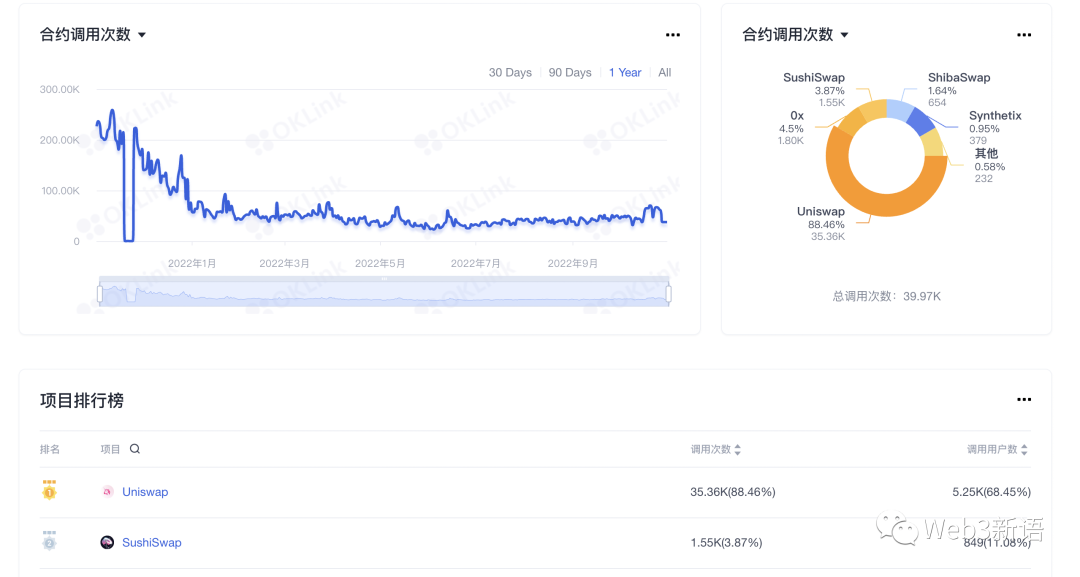The image size is (1080, 577).
Task: Open the project ranking three-dot menu
Action: click(x=1024, y=399)
